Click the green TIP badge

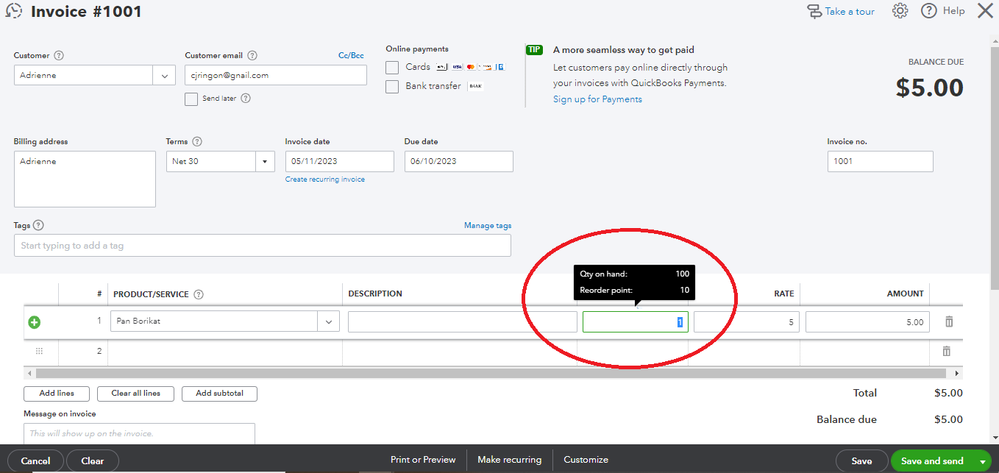(x=533, y=50)
